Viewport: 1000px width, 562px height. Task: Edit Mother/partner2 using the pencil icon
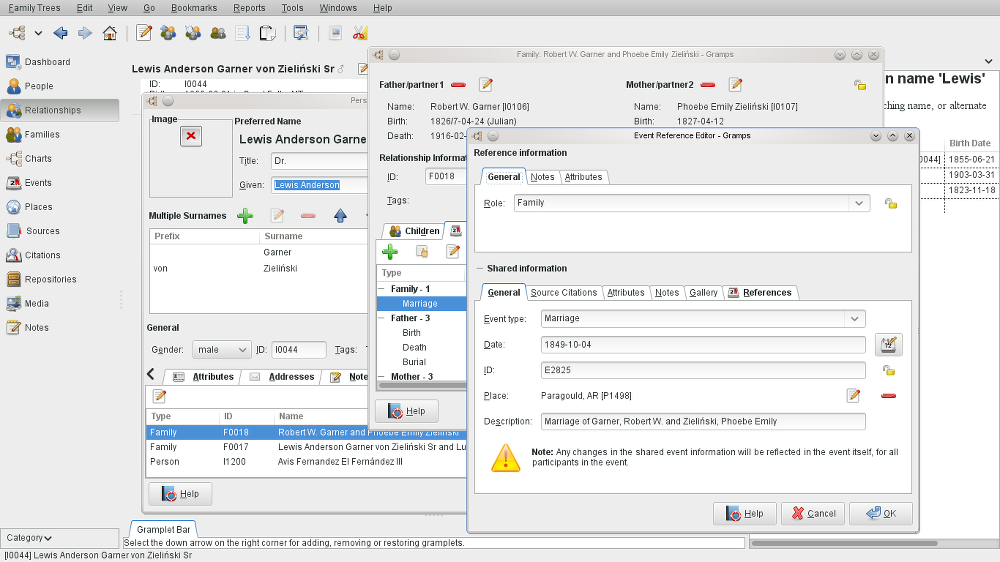point(735,85)
